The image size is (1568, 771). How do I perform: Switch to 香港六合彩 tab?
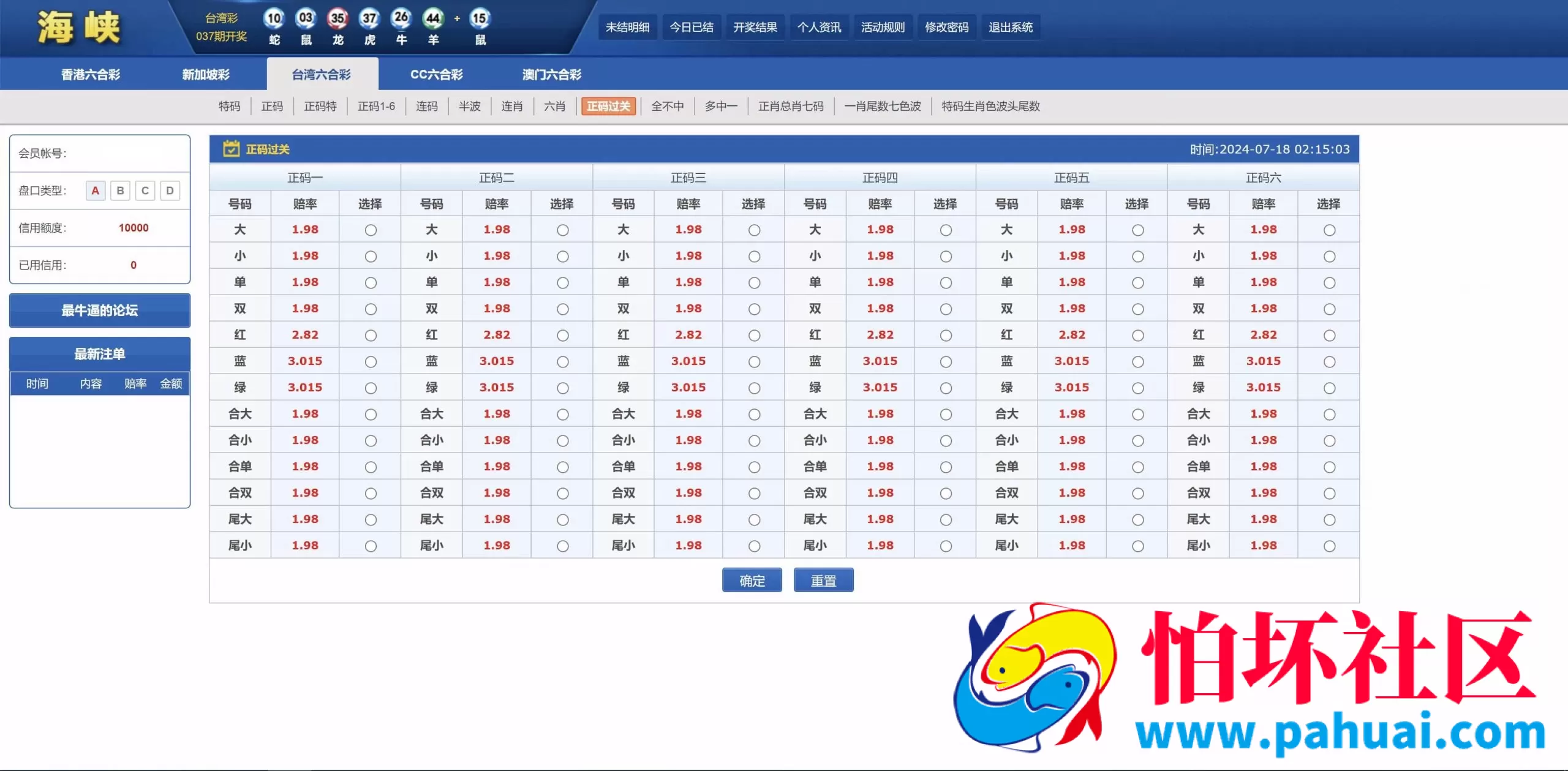click(91, 75)
